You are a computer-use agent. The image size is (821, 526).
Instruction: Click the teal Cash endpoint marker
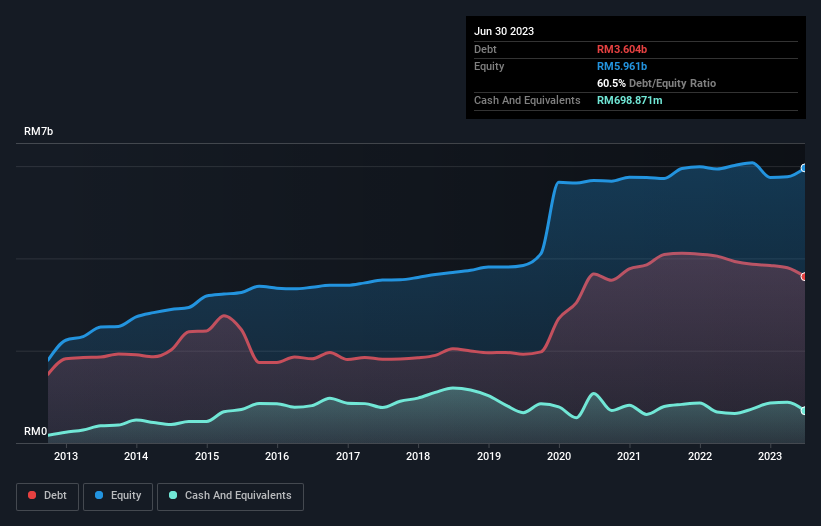tap(804, 411)
